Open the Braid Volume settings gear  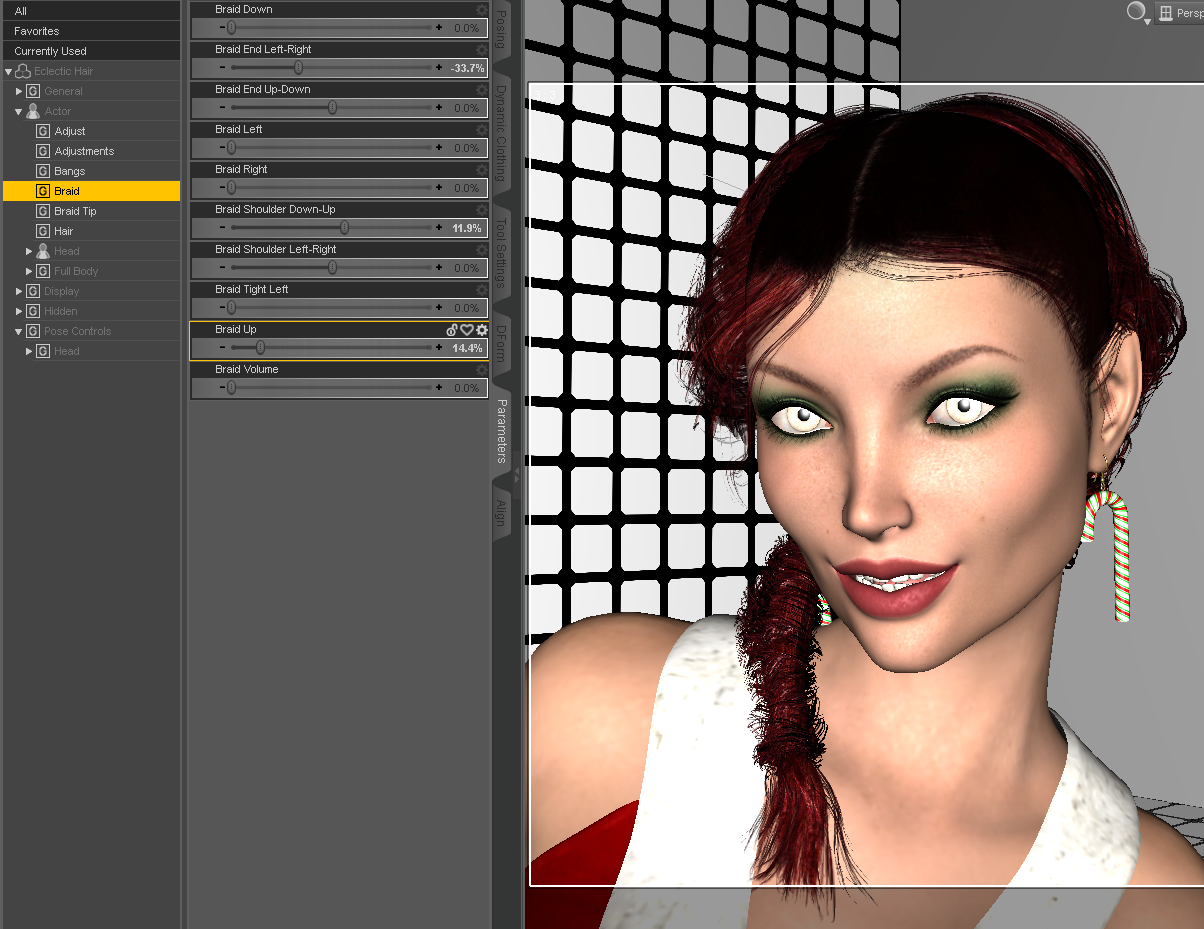click(x=482, y=369)
